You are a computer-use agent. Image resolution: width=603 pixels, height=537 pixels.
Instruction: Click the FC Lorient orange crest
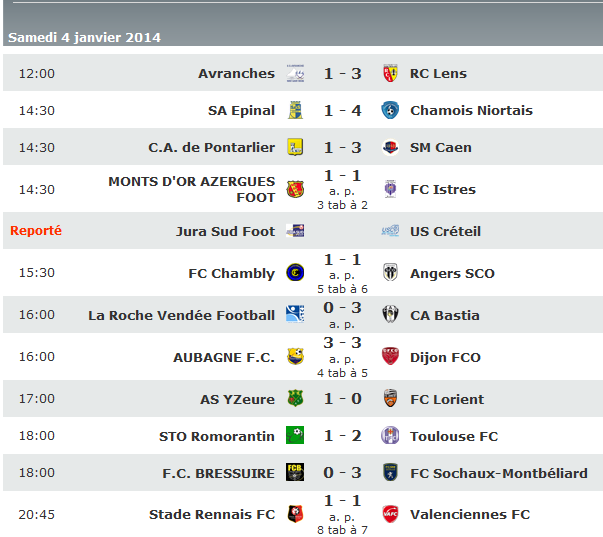pyautogui.click(x=390, y=399)
